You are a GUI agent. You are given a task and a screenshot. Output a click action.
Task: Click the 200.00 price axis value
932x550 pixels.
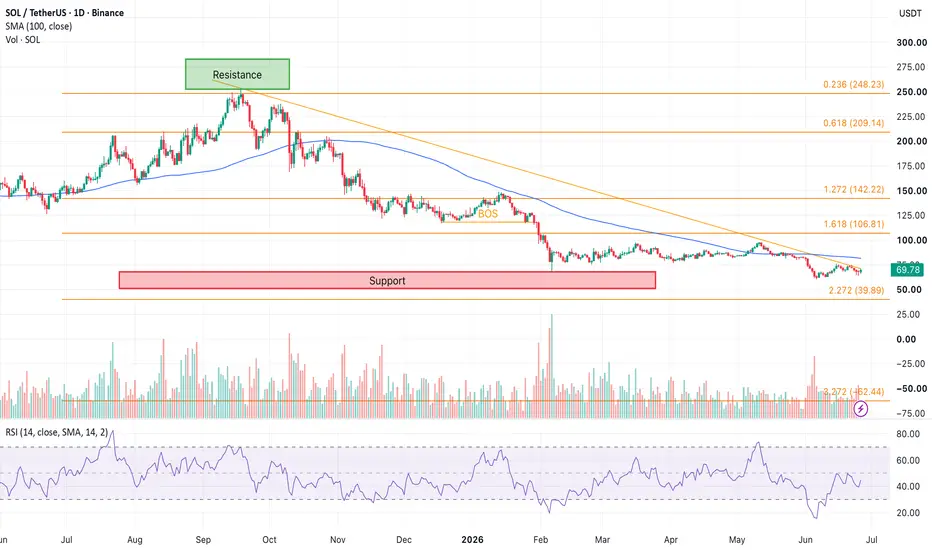pos(911,141)
